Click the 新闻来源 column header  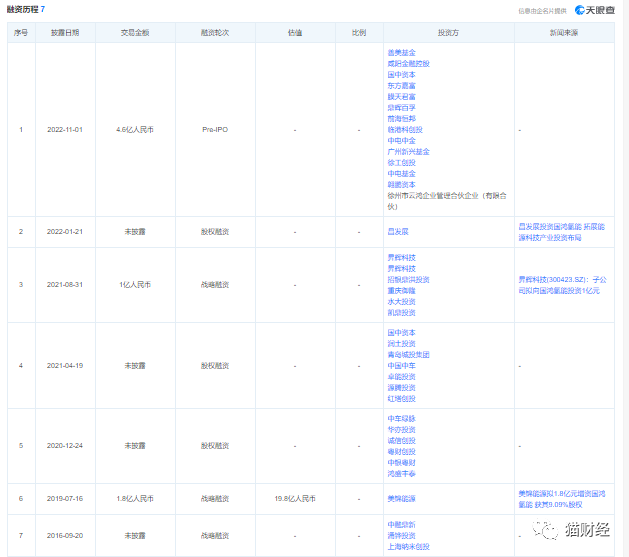point(564,32)
